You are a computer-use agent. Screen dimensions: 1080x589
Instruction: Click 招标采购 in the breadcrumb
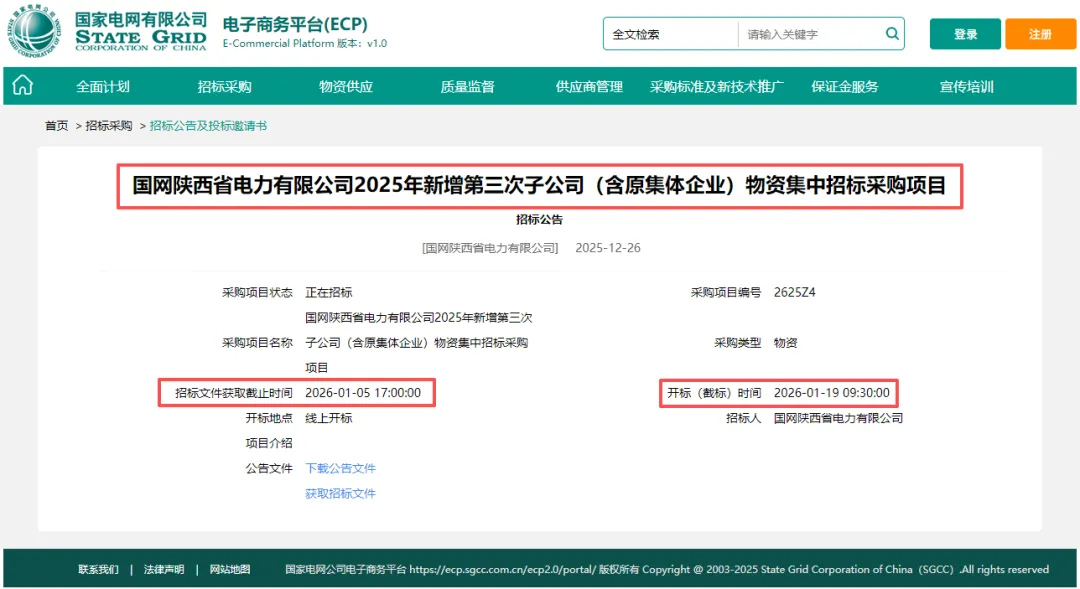point(109,125)
